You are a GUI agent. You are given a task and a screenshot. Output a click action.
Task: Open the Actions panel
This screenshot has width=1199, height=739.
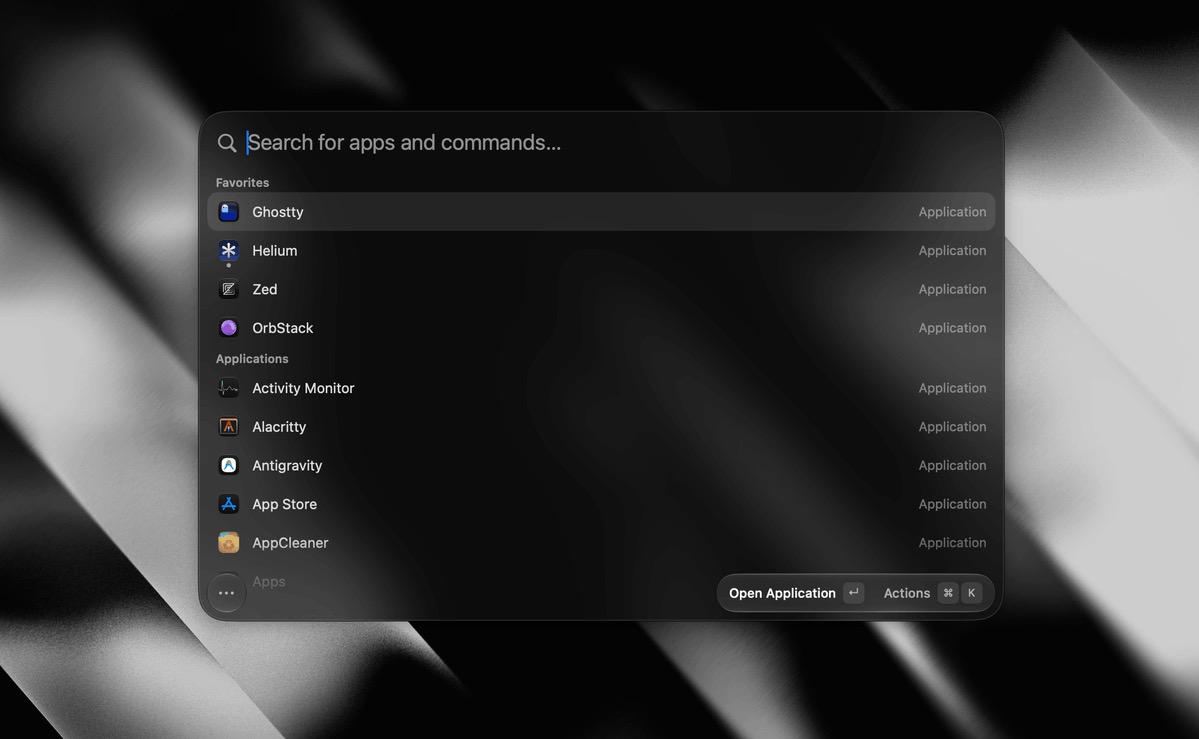pyautogui.click(x=906, y=593)
